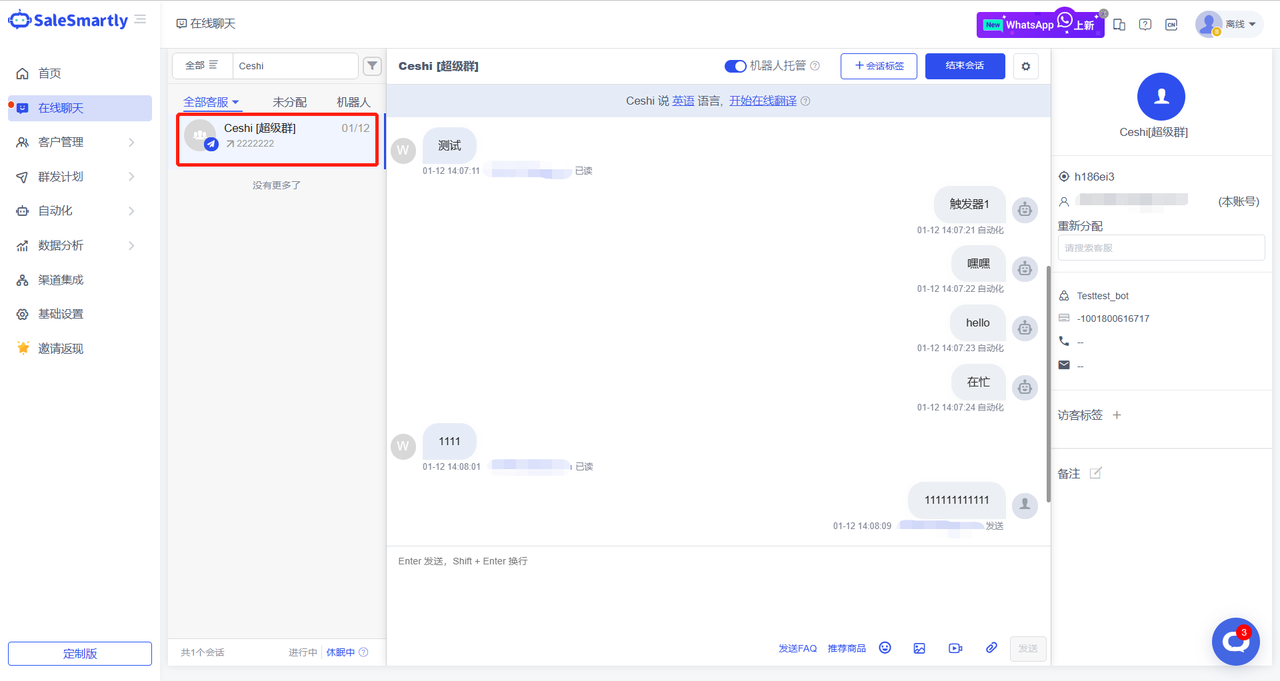
Task: Open the 全部客服 dropdown
Action: point(211,102)
